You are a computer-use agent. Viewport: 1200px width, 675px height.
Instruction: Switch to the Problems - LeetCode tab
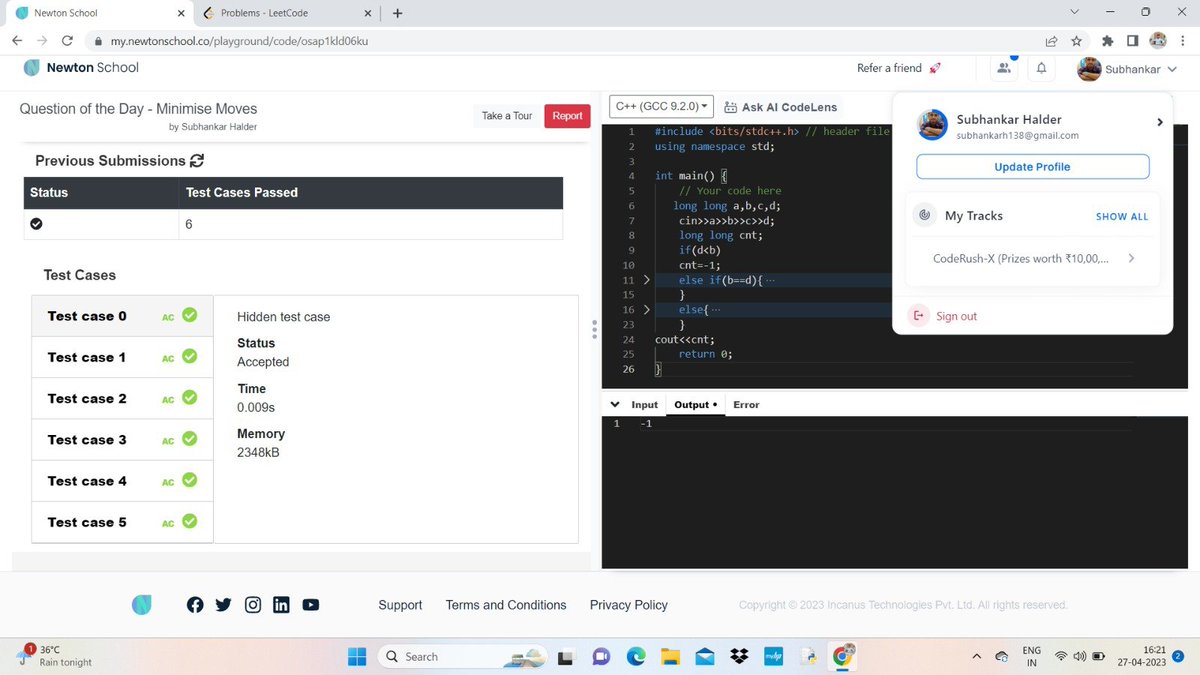(x=285, y=14)
